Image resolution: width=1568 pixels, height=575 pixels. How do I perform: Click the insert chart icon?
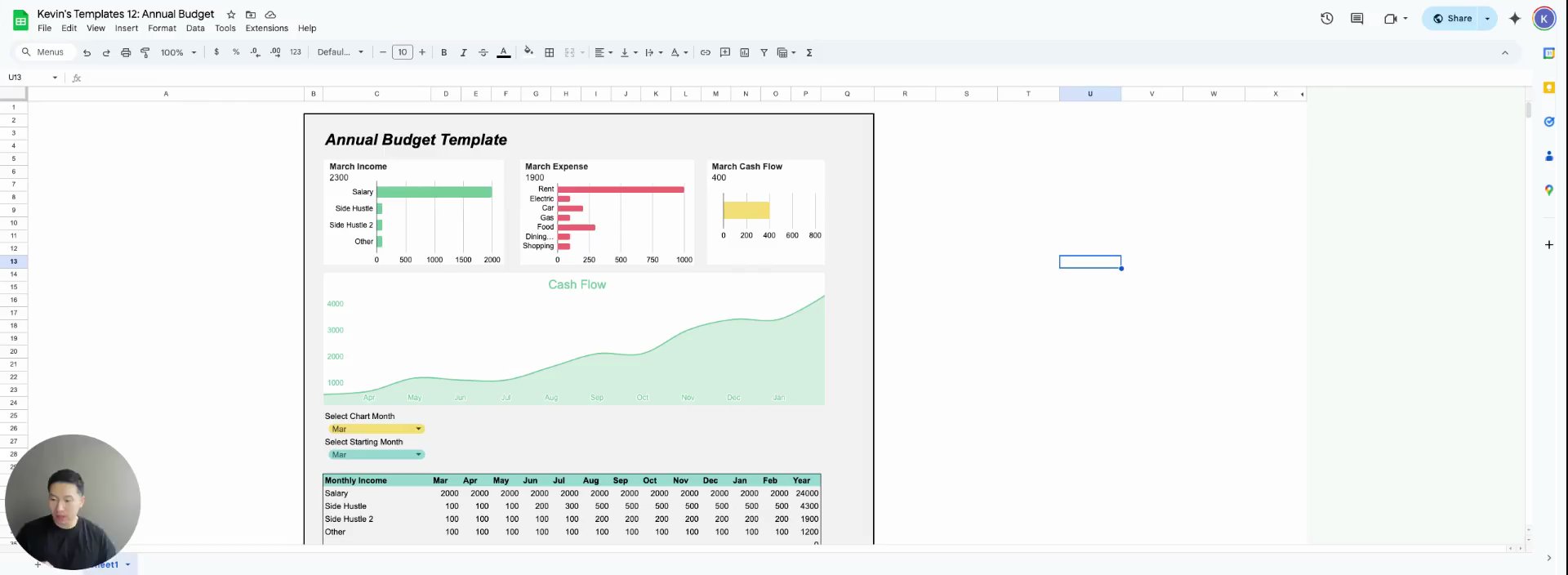click(745, 52)
